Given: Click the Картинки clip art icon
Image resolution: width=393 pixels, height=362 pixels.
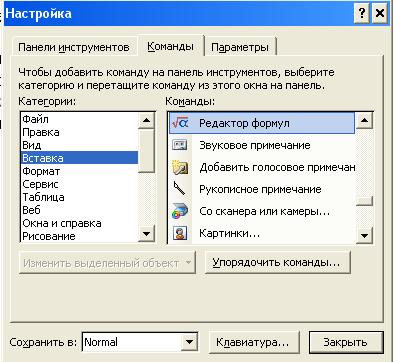Looking at the screenshot, I should [x=180, y=233].
